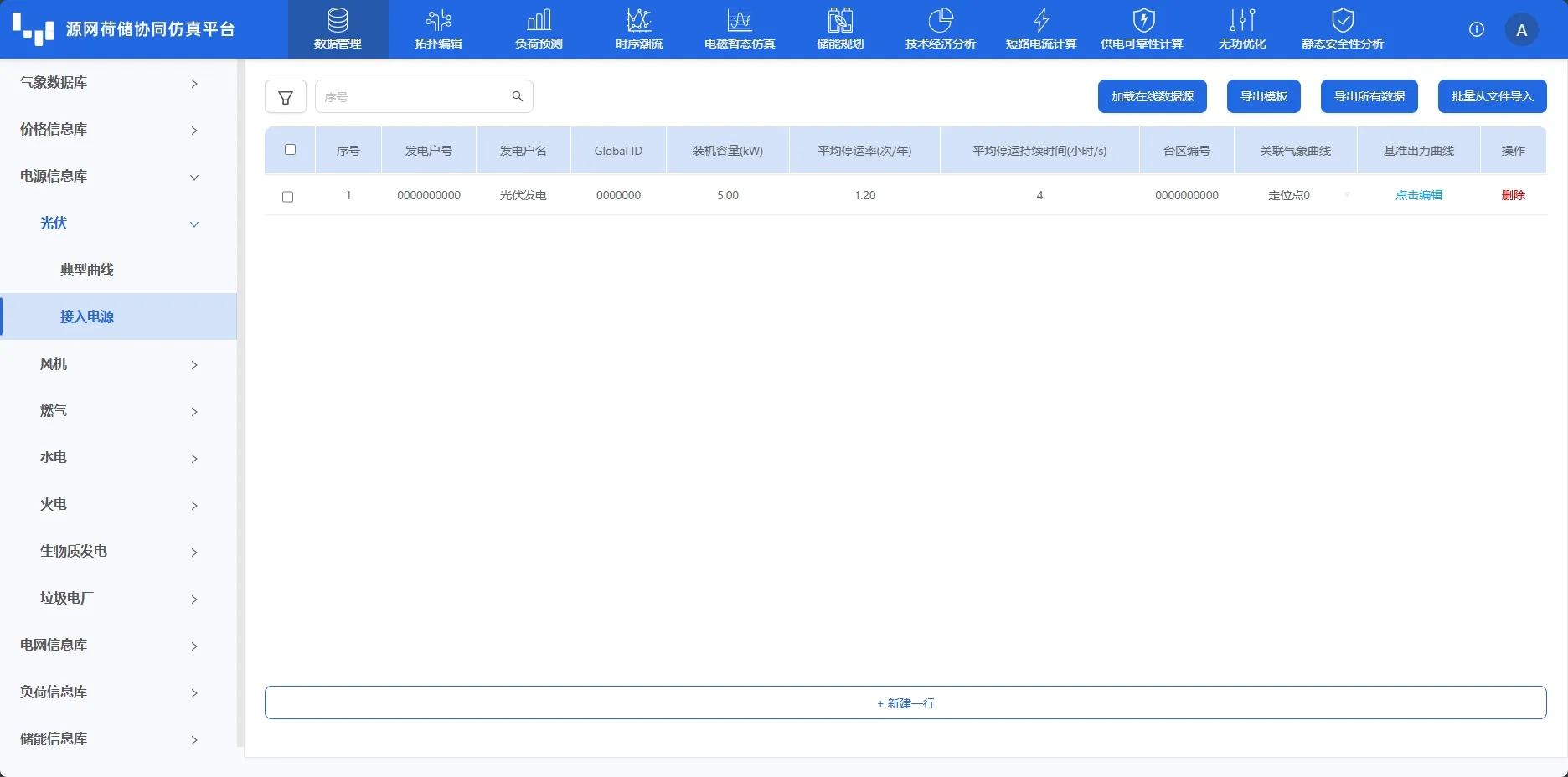The width and height of the screenshot is (1568, 777).
Task: Tick the select-all header checkbox
Action: pos(290,150)
